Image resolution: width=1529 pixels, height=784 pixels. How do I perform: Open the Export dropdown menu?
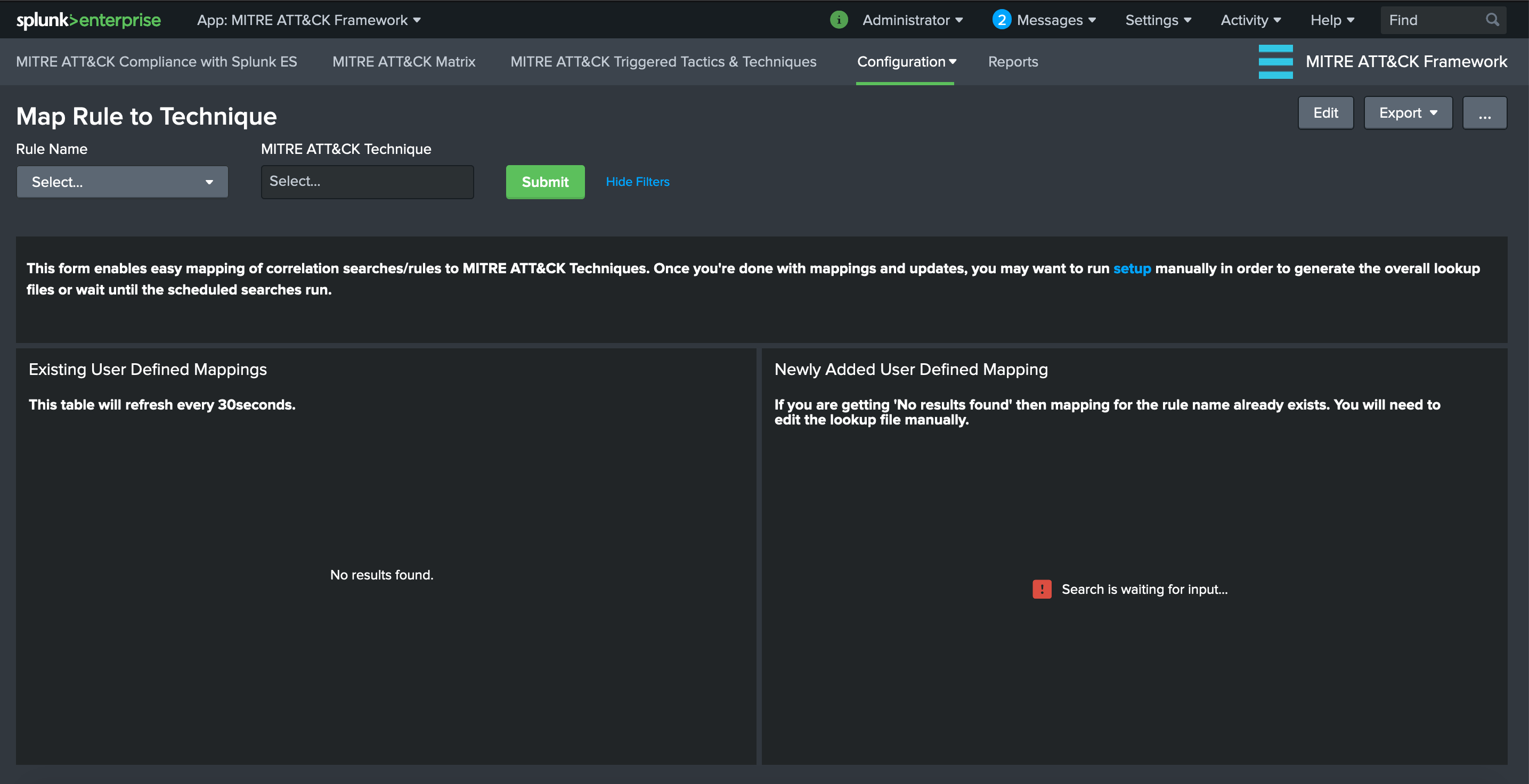pyautogui.click(x=1408, y=113)
